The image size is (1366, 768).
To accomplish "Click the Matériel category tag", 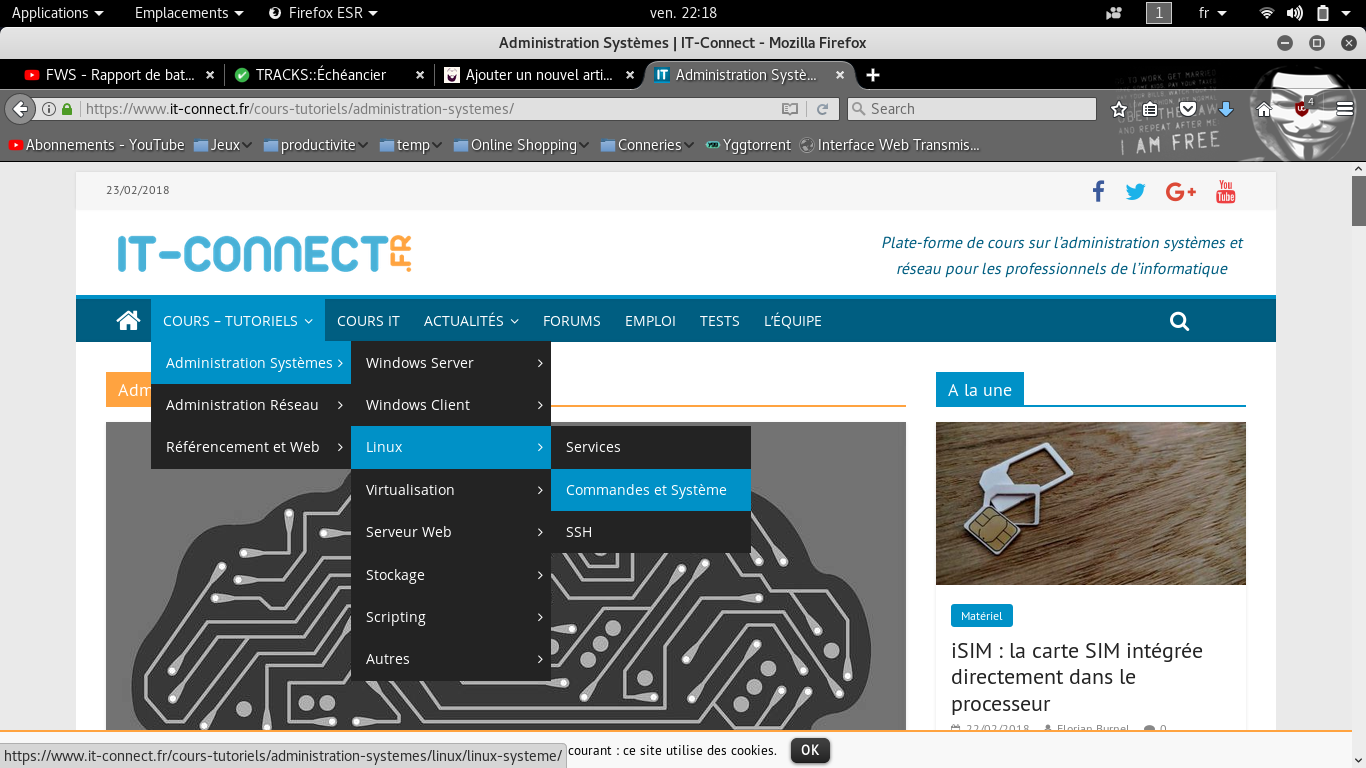I will (x=982, y=616).
